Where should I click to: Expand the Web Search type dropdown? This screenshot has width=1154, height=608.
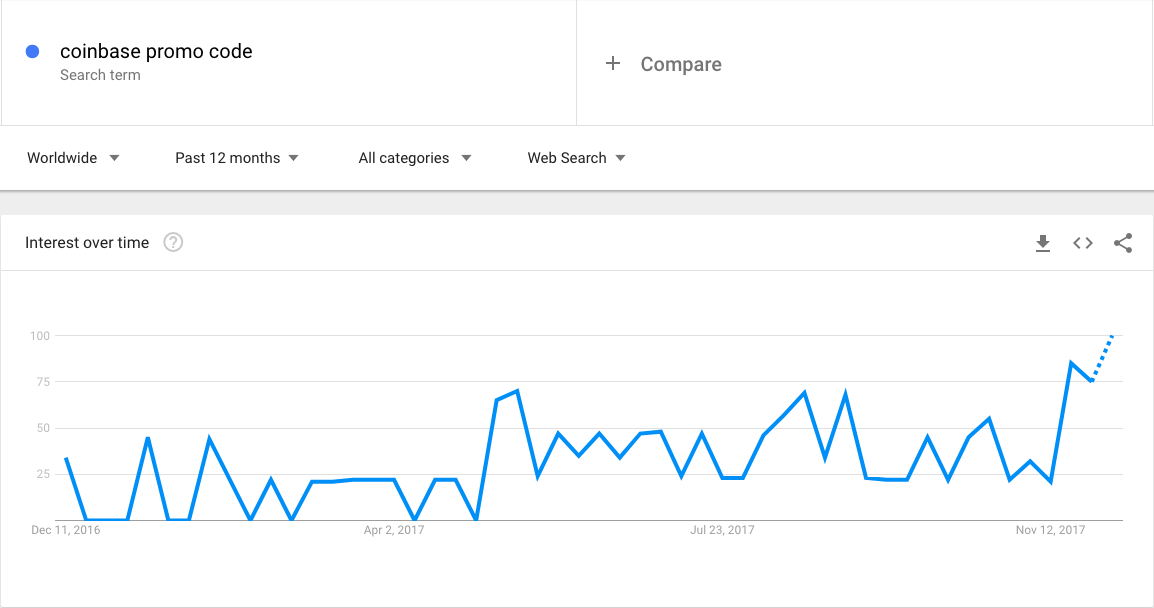point(576,158)
